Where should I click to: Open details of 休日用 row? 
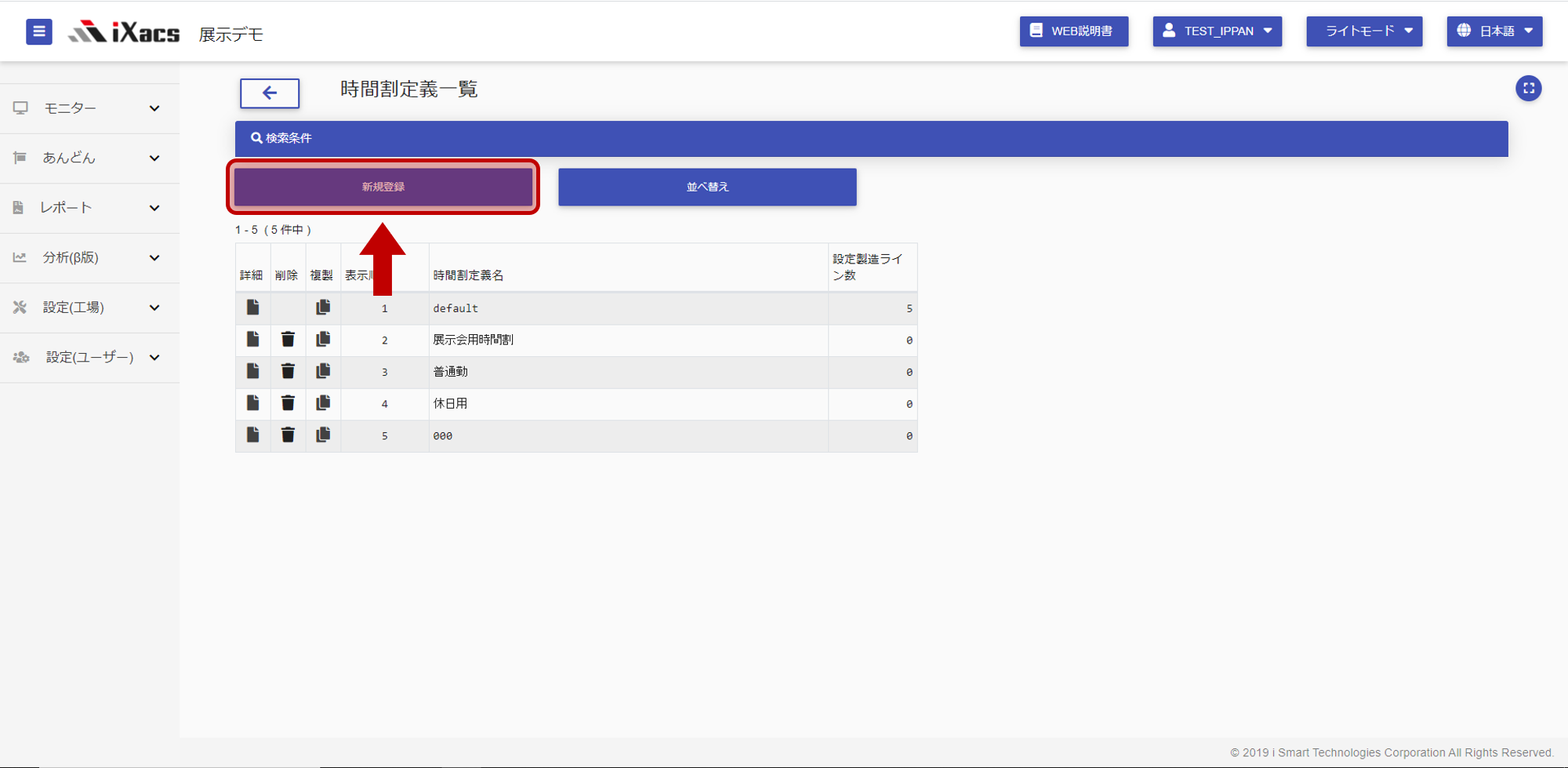tap(252, 403)
